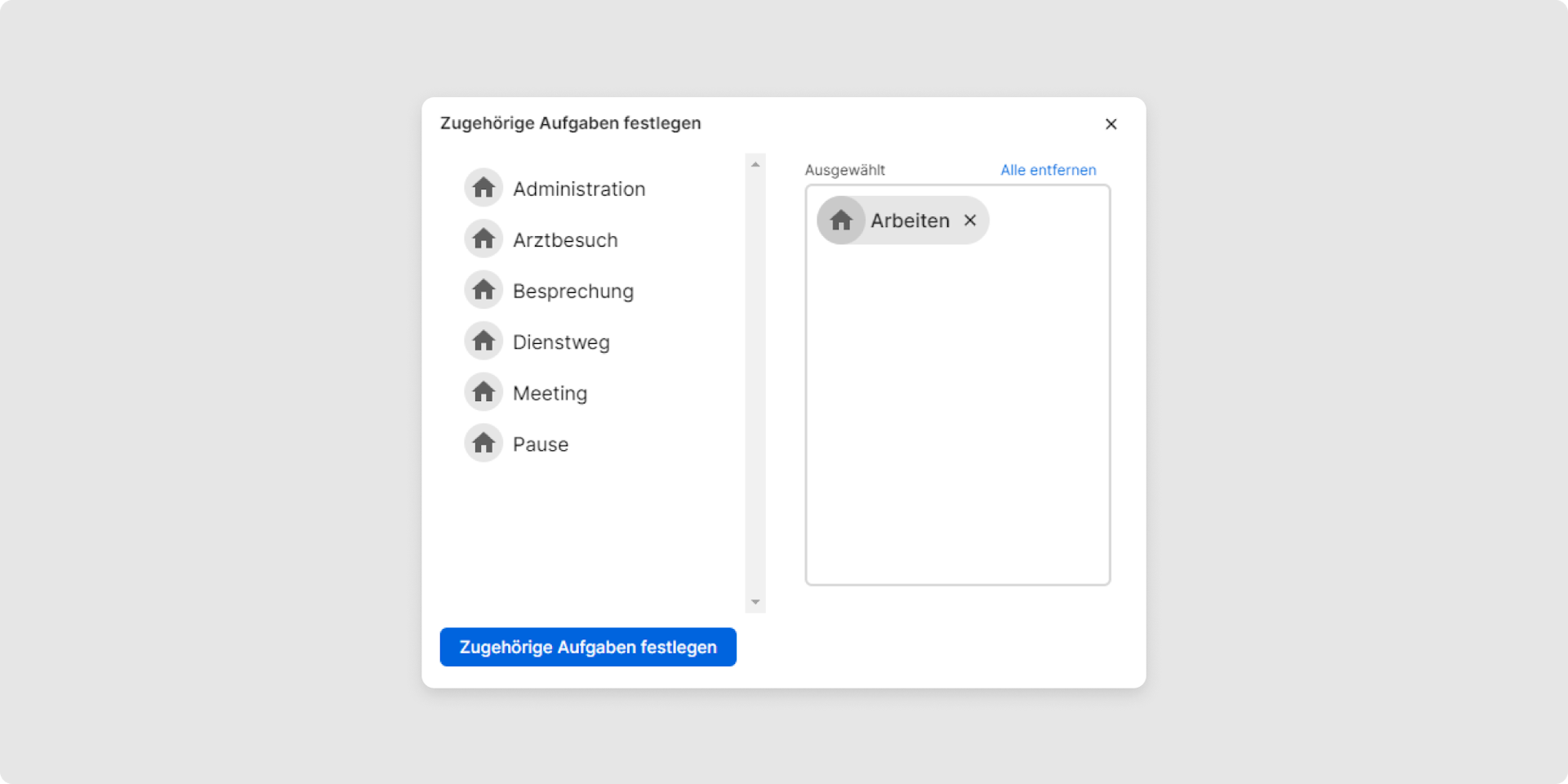1568x784 pixels.
Task: Click the task list scrollbar up arrow
Action: click(x=755, y=164)
